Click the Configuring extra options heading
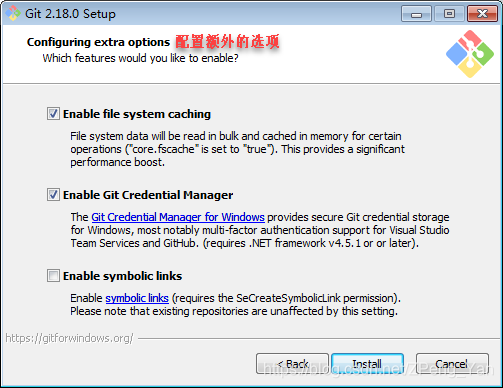The image size is (503, 388). 98,42
